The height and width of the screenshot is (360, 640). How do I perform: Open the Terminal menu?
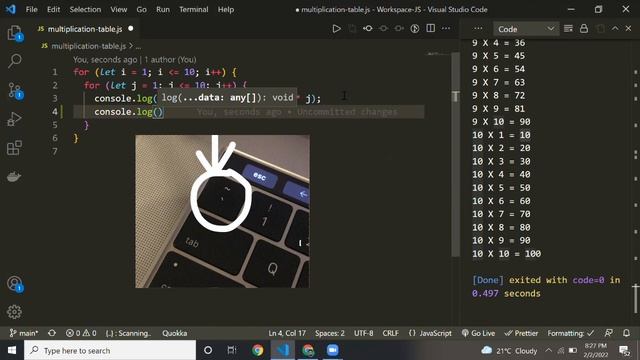coord(193,9)
